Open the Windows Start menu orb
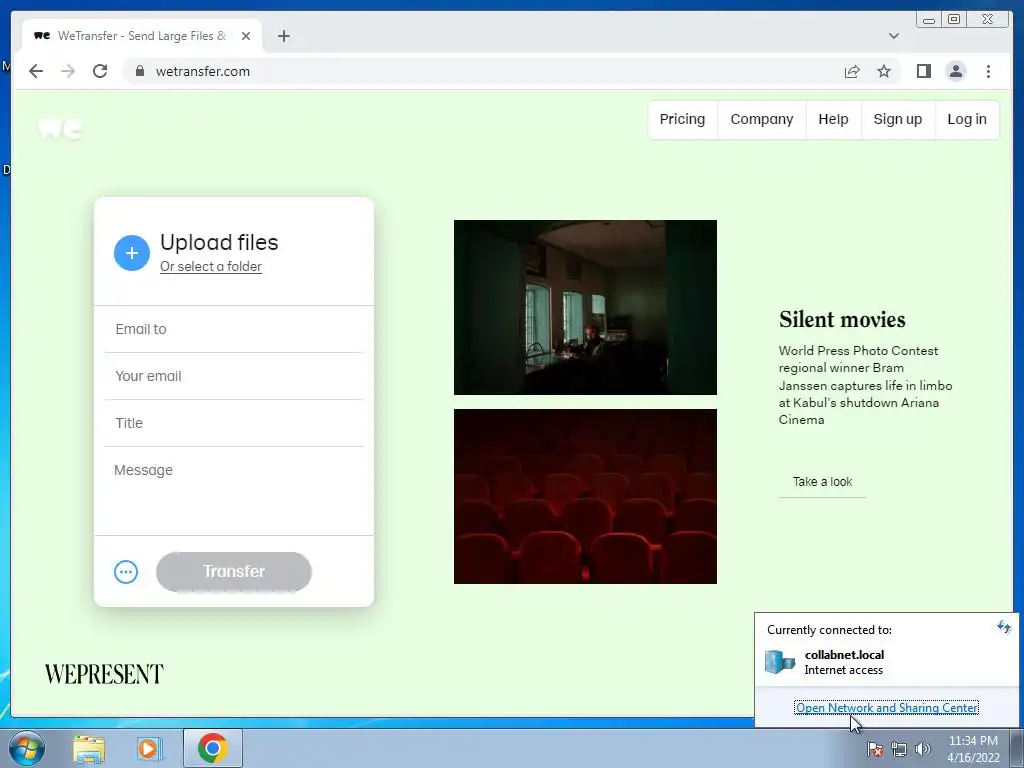This screenshot has width=1024, height=768. [x=27, y=748]
